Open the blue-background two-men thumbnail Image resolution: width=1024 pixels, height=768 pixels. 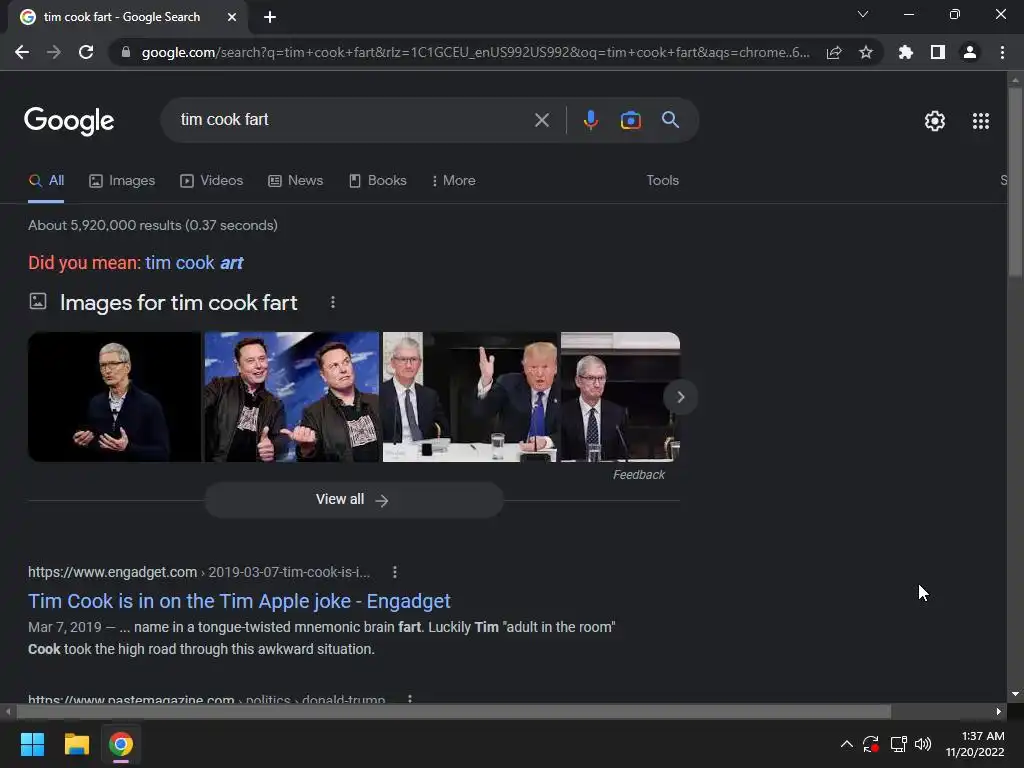click(292, 397)
